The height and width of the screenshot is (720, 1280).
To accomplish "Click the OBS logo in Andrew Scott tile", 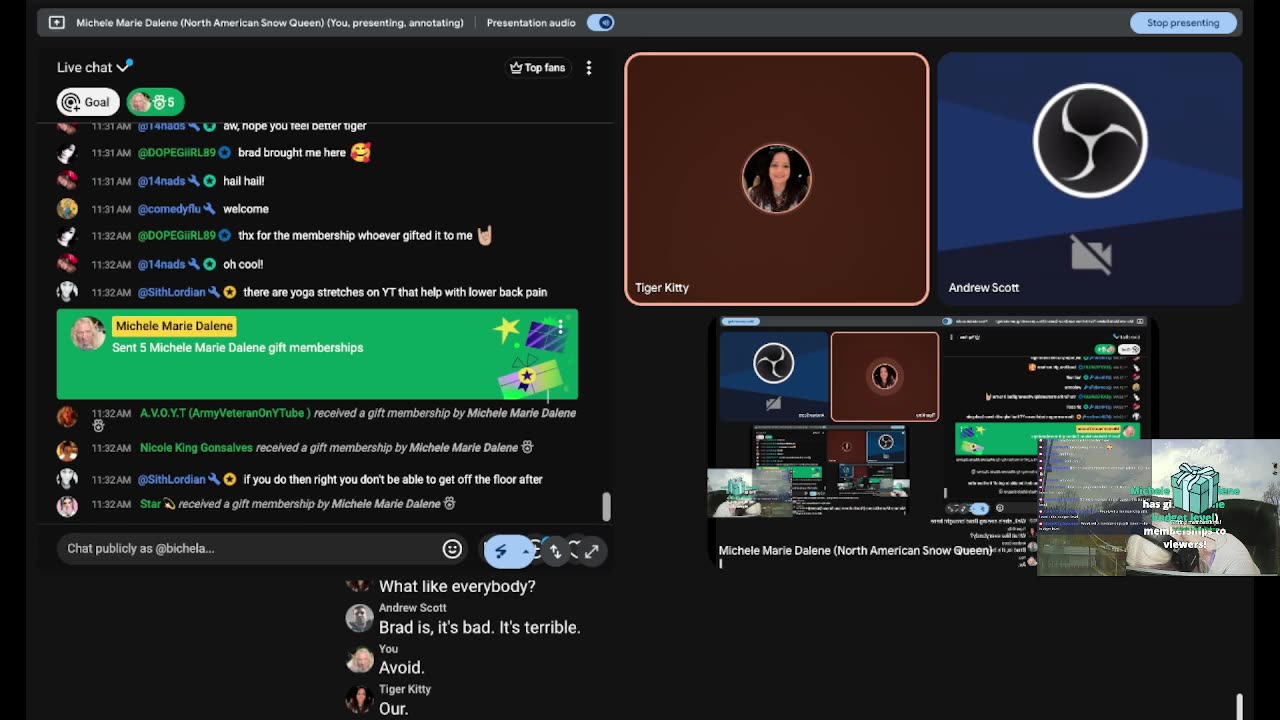I will [1090, 141].
